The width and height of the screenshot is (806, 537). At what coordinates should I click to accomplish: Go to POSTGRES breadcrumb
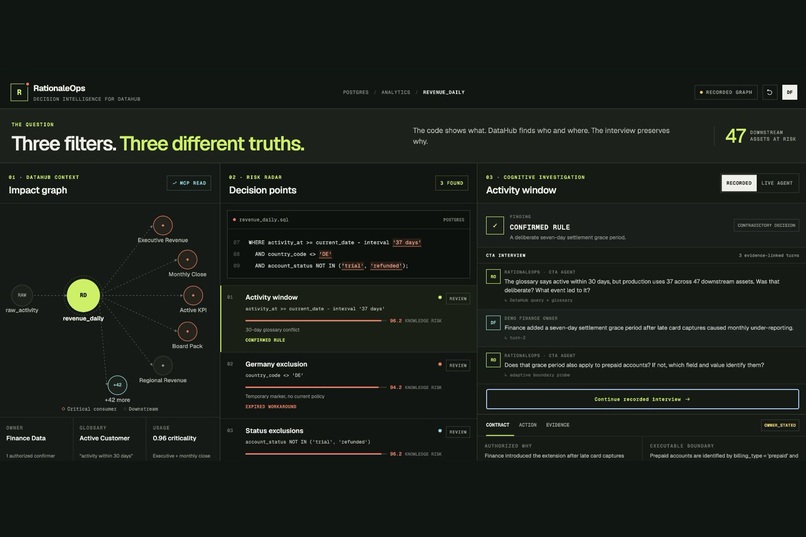click(x=356, y=92)
